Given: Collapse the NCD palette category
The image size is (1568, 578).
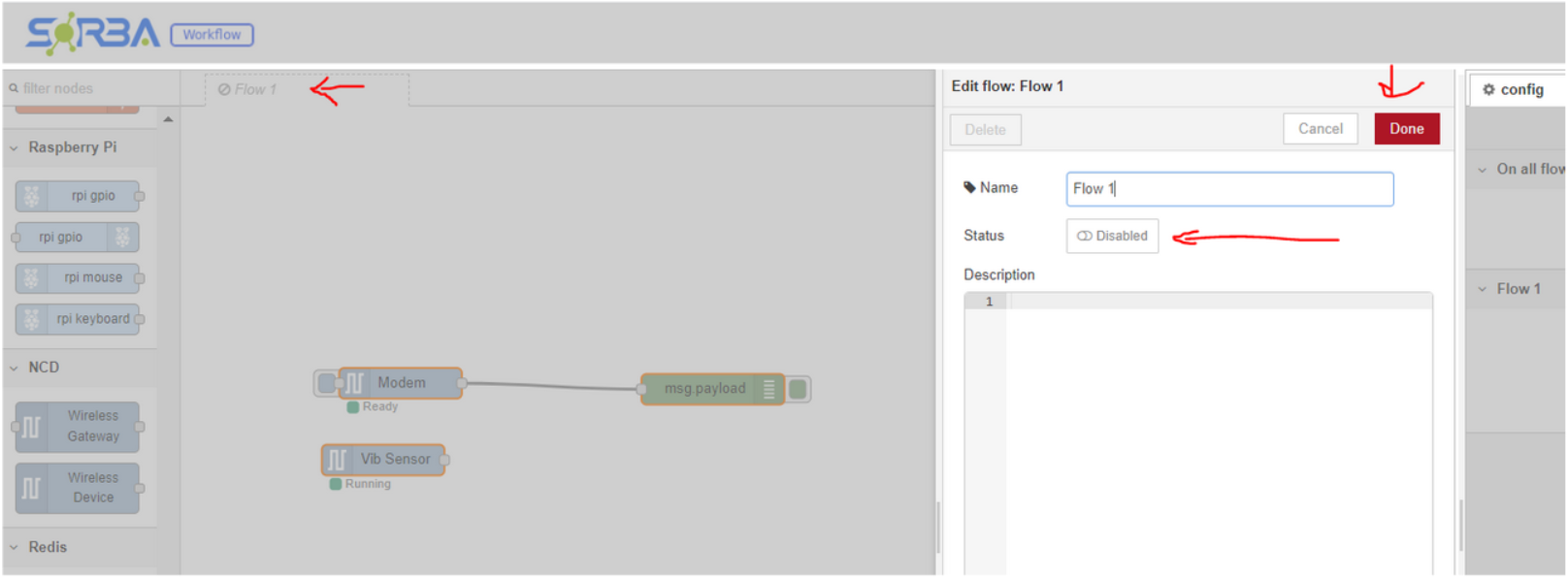Looking at the screenshot, I should [15, 369].
